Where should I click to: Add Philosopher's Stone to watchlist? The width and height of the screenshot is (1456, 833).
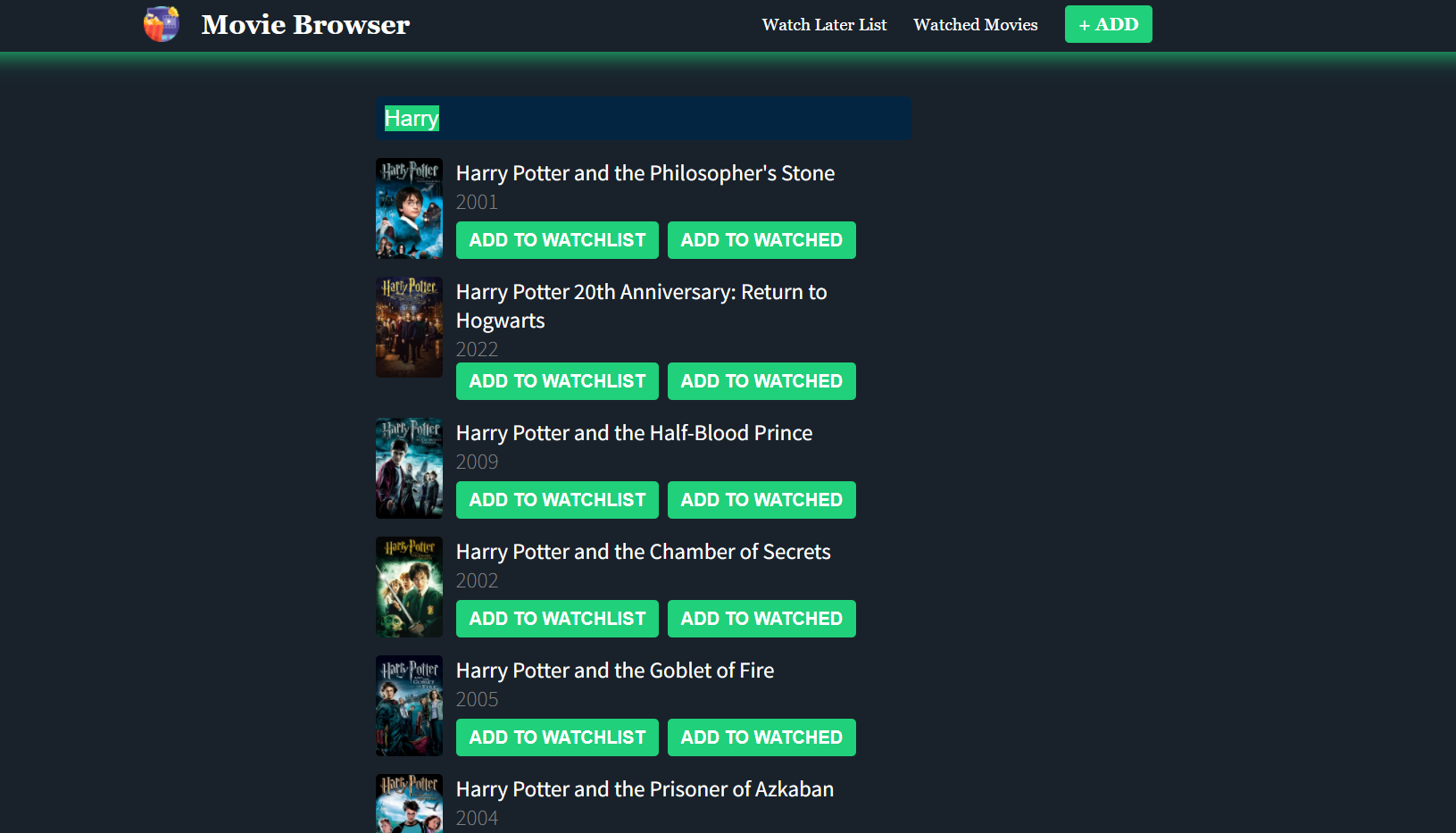click(x=557, y=240)
